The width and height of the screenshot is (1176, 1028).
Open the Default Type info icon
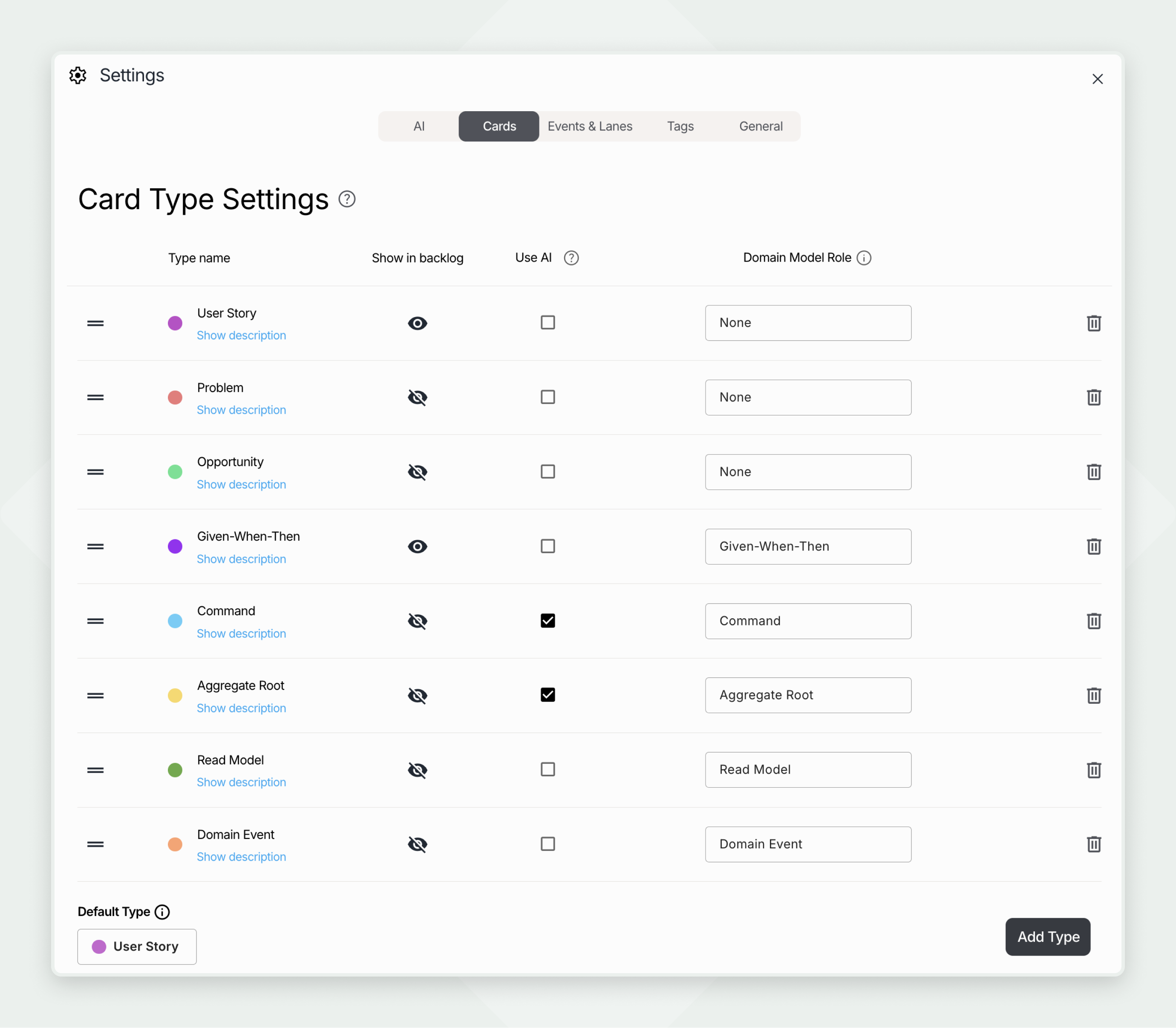click(x=162, y=912)
